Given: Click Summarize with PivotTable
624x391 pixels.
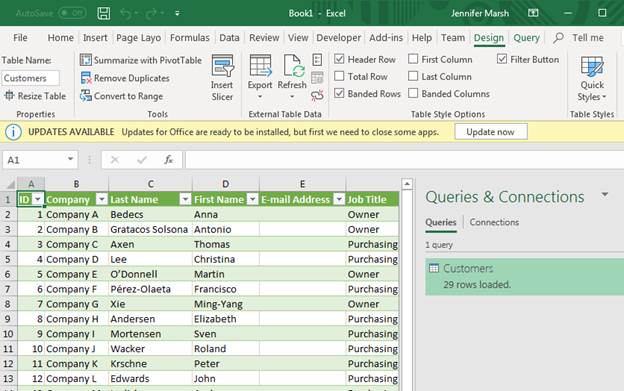Looking at the screenshot, I should click(x=141, y=60).
